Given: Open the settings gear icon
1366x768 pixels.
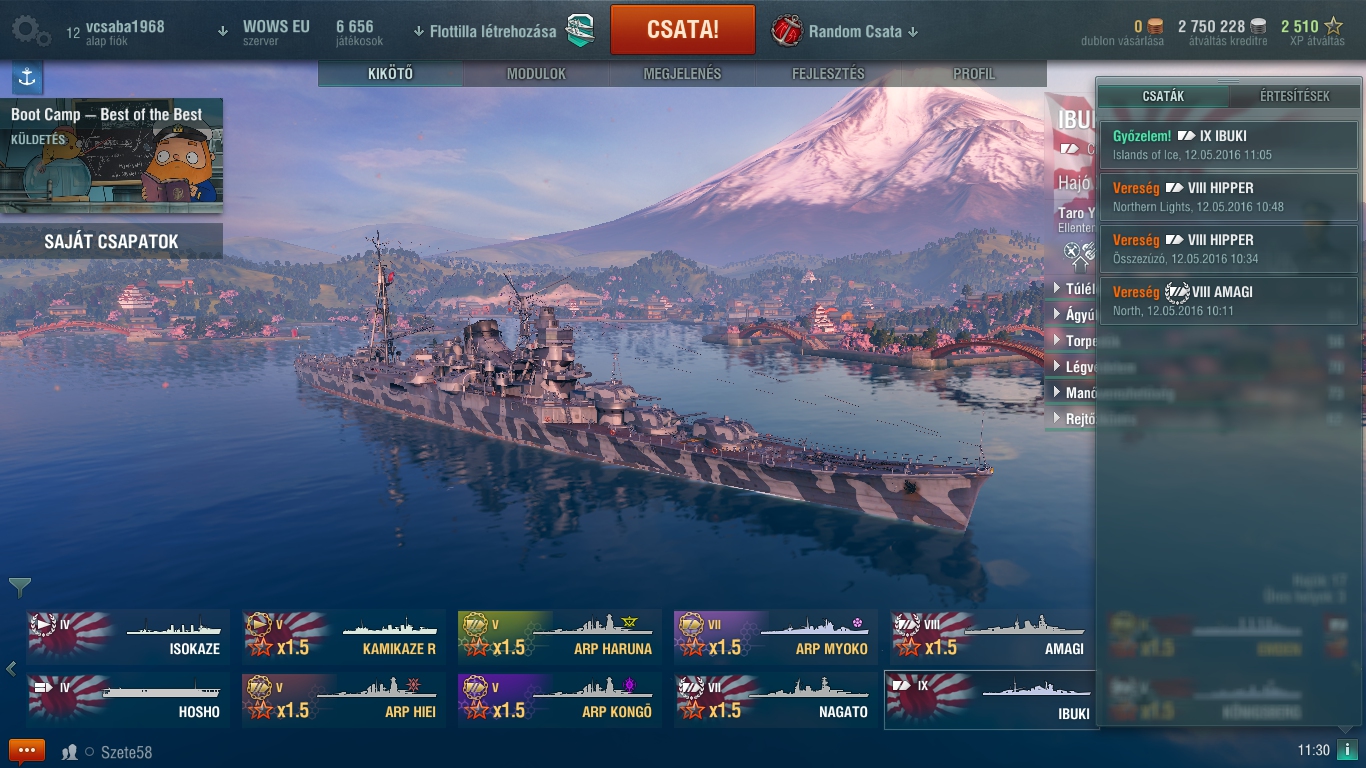Looking at the screenshot, I should tap(31, 30).
